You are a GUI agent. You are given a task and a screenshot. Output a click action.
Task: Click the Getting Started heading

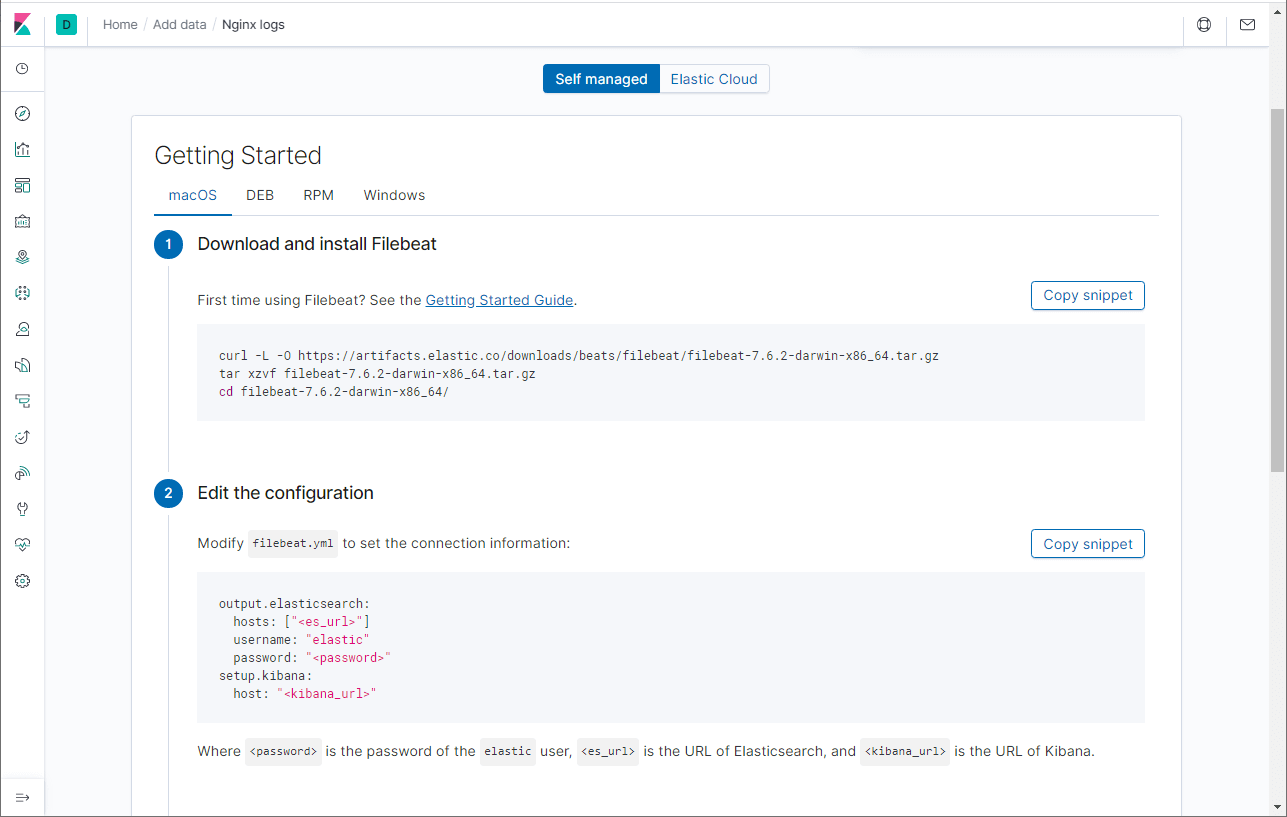238,155
